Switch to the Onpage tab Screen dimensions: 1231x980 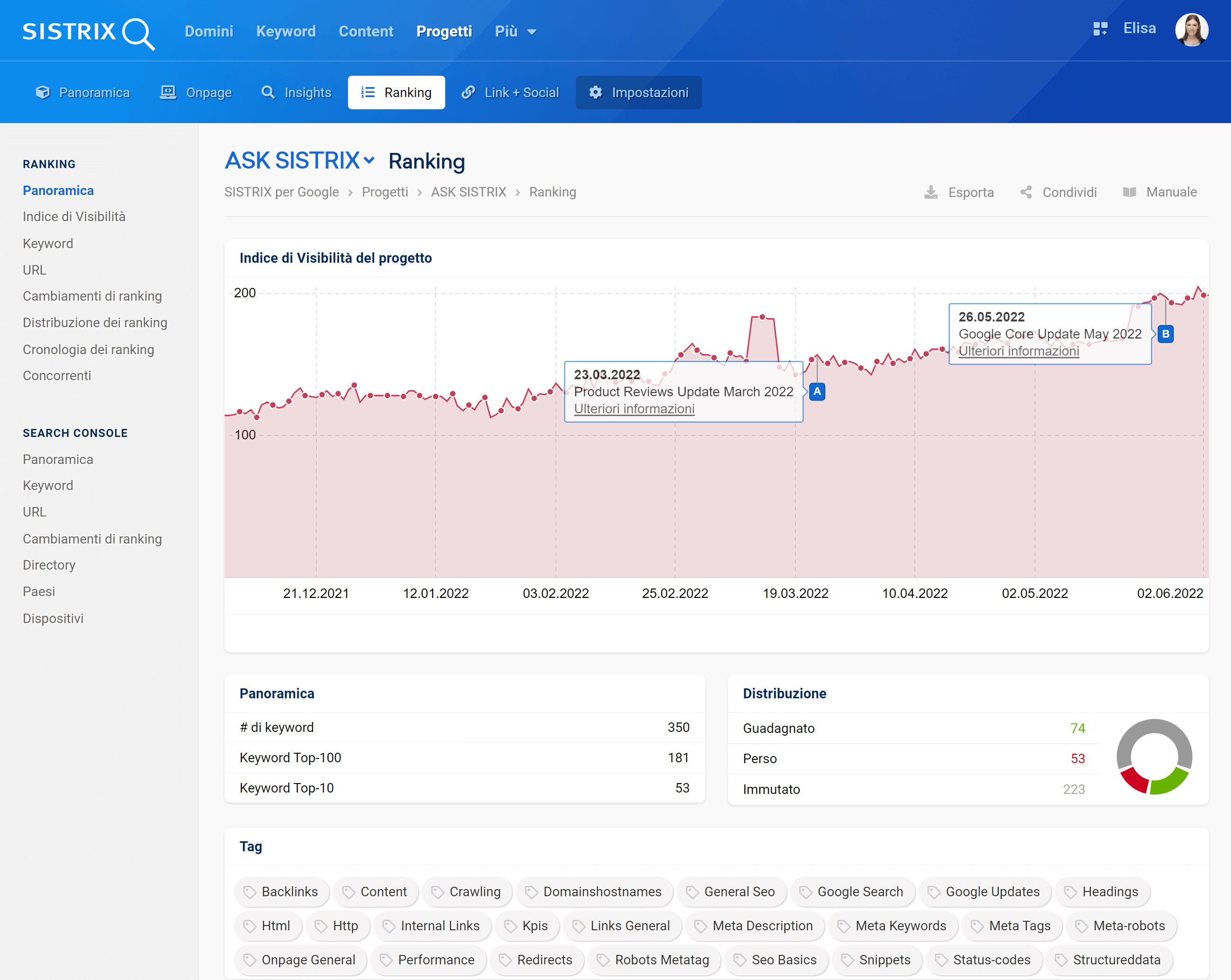coord(196,92)
